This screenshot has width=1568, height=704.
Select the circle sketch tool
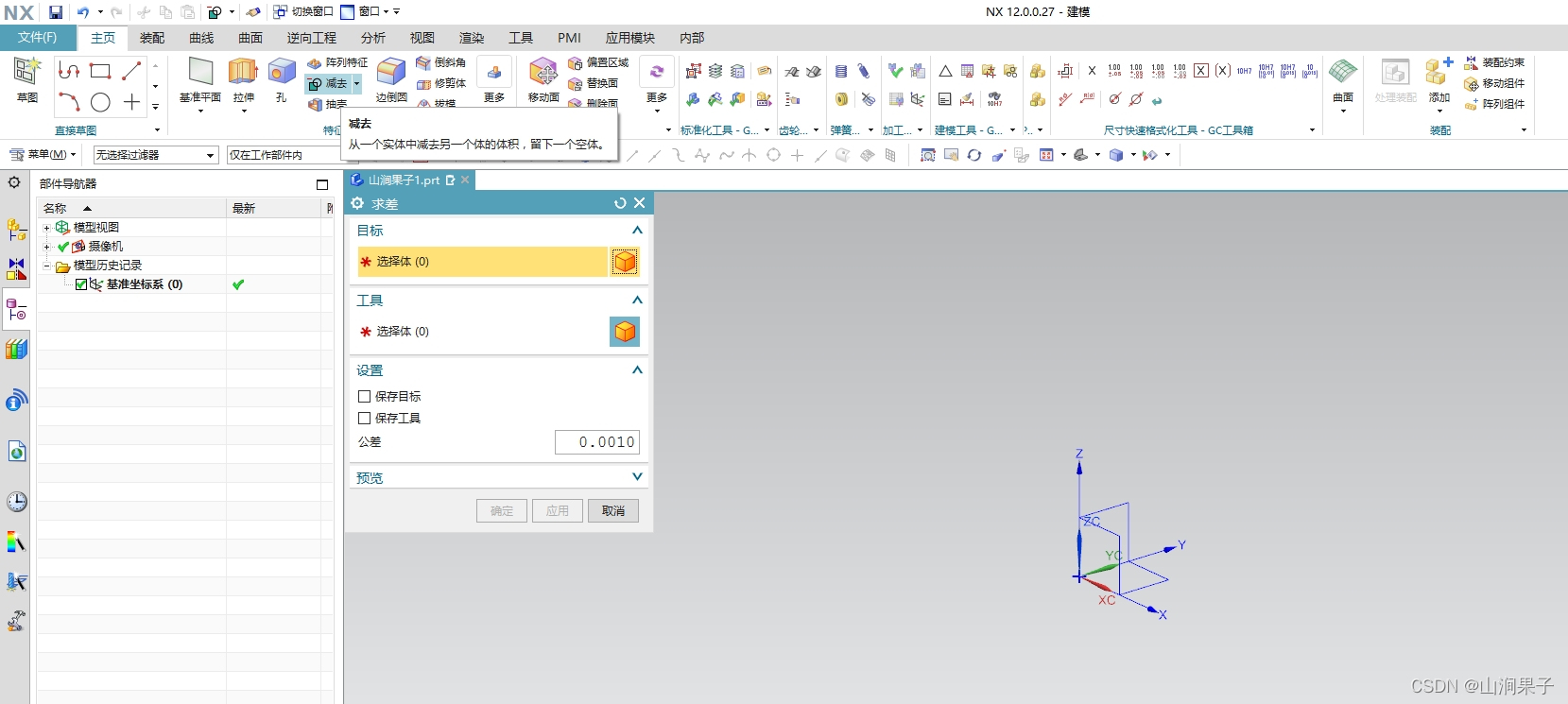(x=100, y=102)
